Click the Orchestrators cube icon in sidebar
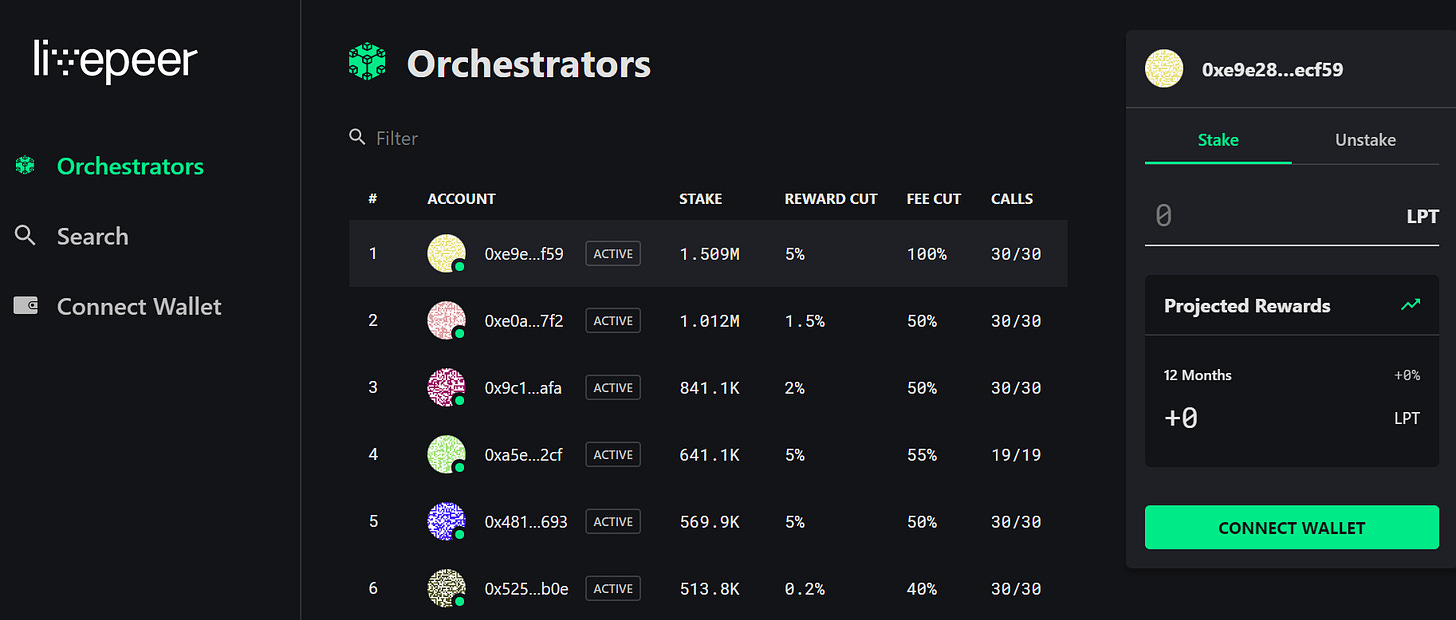 pos(25,166)
